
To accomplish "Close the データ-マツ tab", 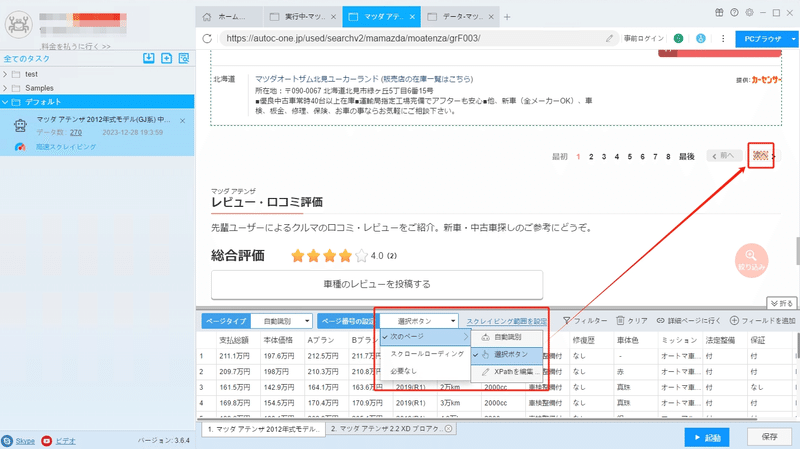I will (x=491, y=17).
